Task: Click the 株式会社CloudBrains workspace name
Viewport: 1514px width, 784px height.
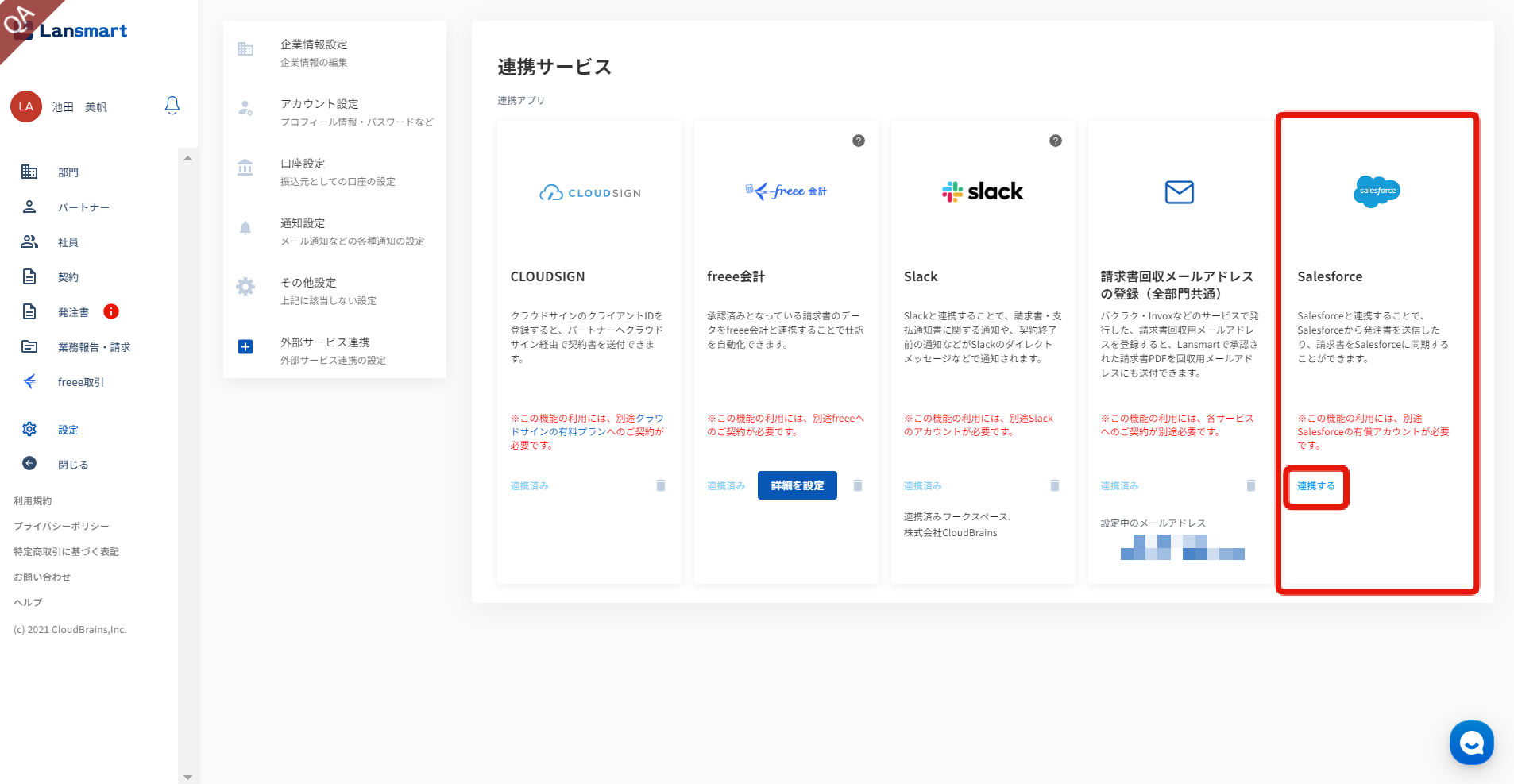Action: [x=951, y=533]
